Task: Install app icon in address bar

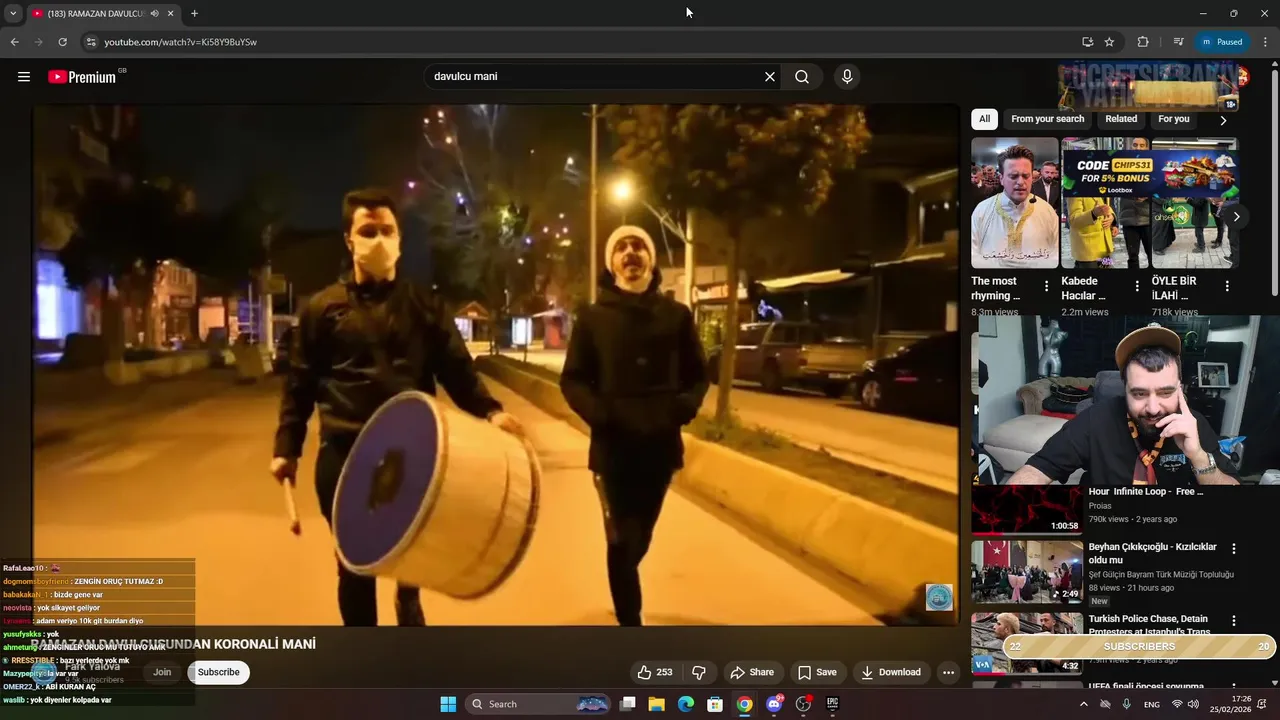Action: point(1087,42)
